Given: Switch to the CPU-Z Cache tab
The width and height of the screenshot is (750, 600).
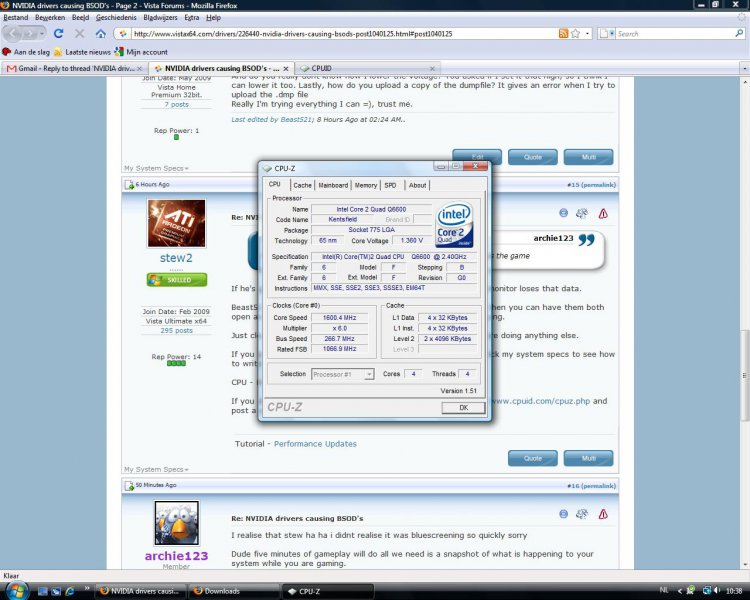Looking at the screenshot, I should point(302,185).
